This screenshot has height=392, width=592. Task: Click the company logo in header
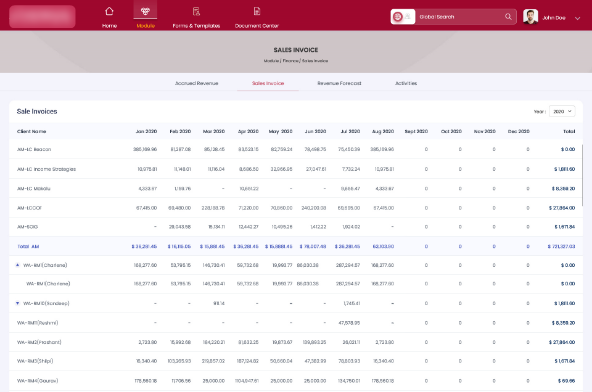(42, 17)
